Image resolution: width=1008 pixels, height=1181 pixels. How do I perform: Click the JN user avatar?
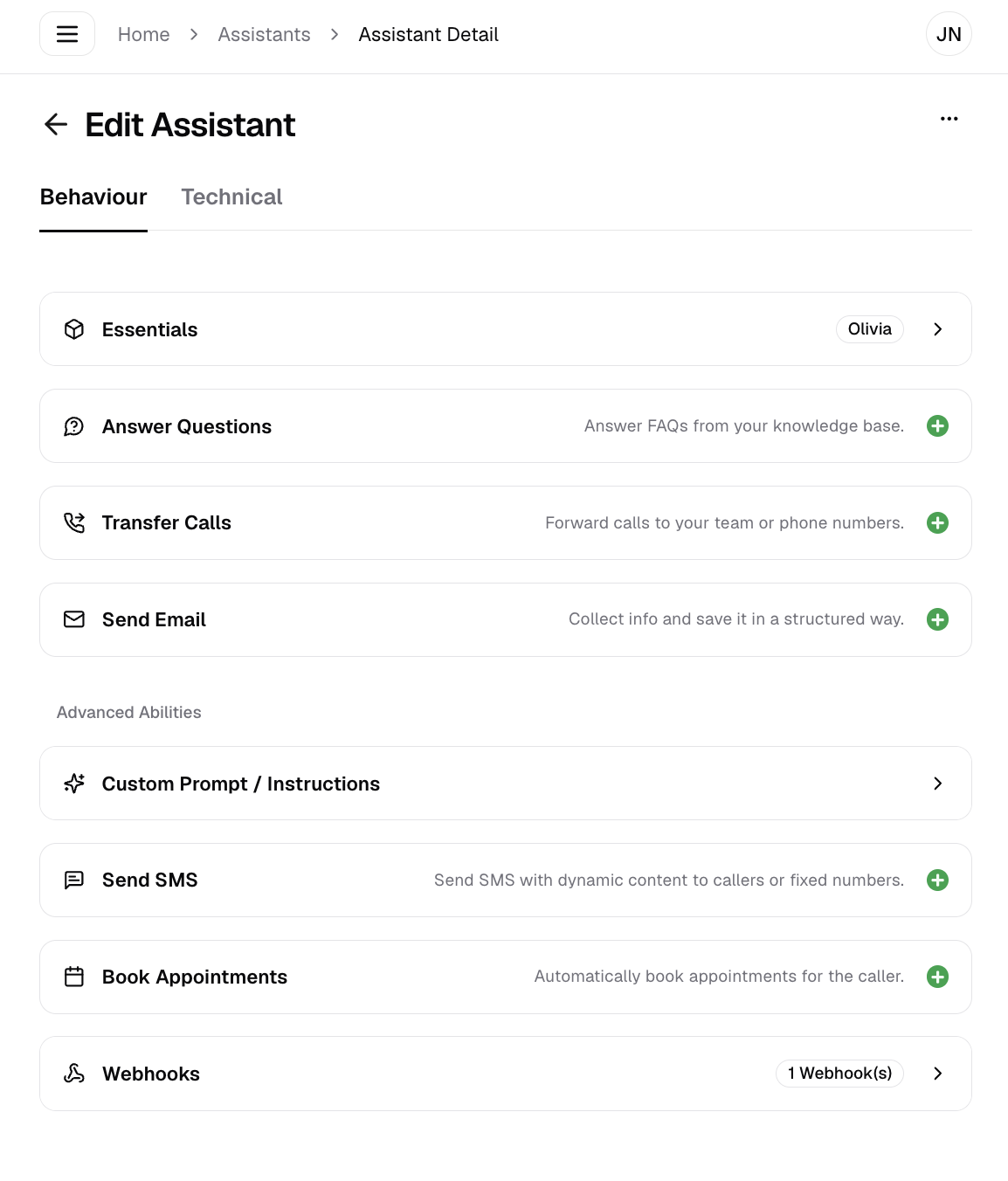click(x=949, y=34)
